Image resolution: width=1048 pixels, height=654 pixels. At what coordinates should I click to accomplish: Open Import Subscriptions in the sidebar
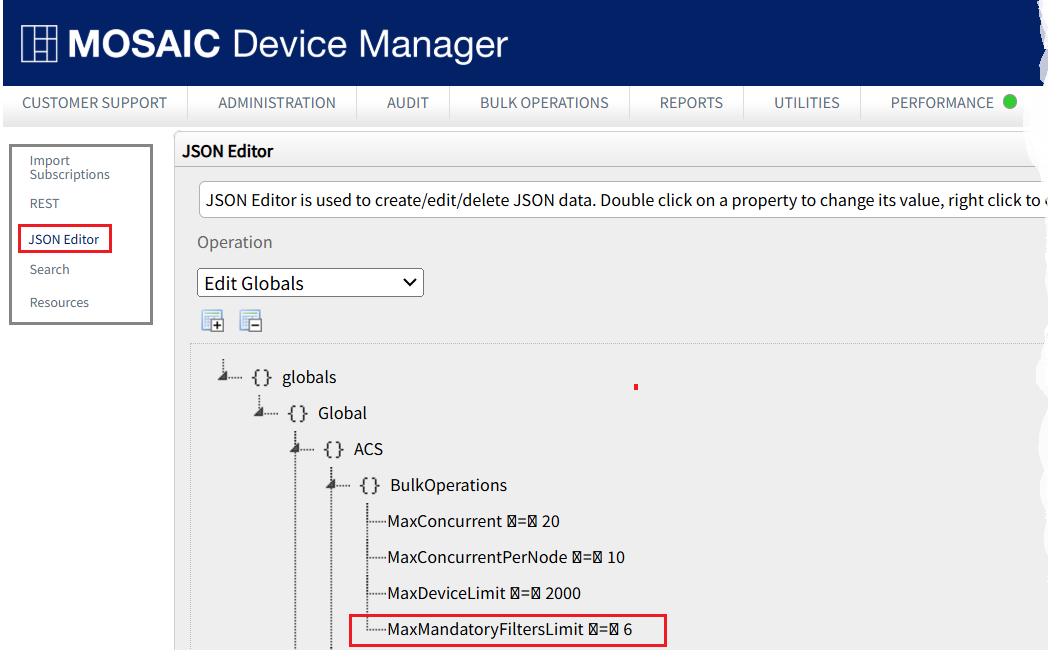(x=69, y=168)
